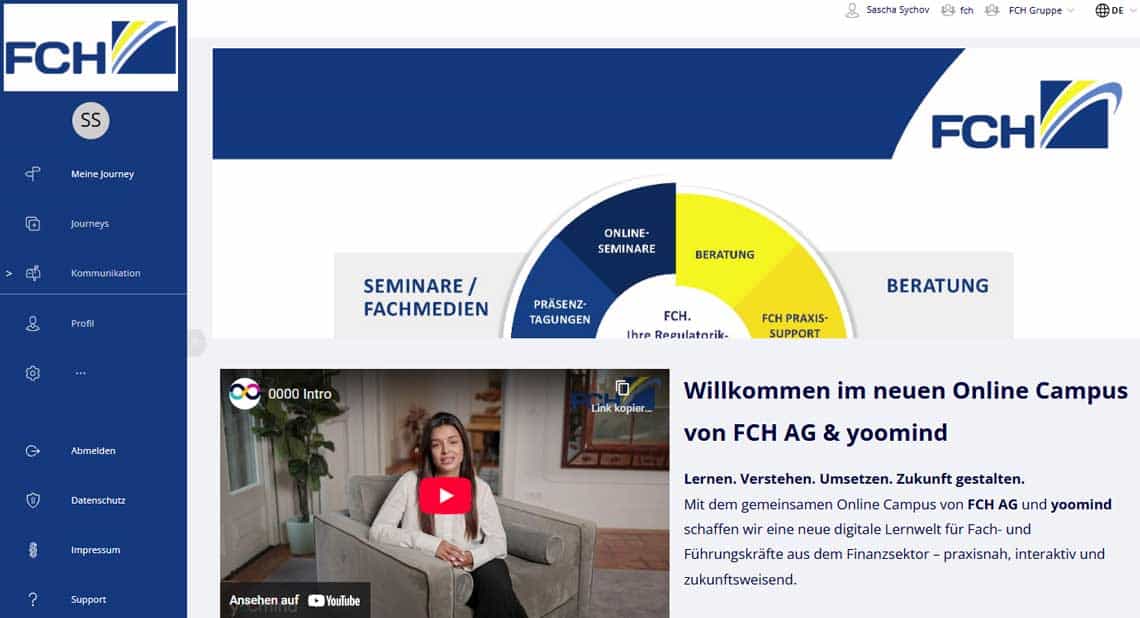Select the fch tenant label
The height and width of the screenshot is (618, 1140).
click(x=966, y=10)
